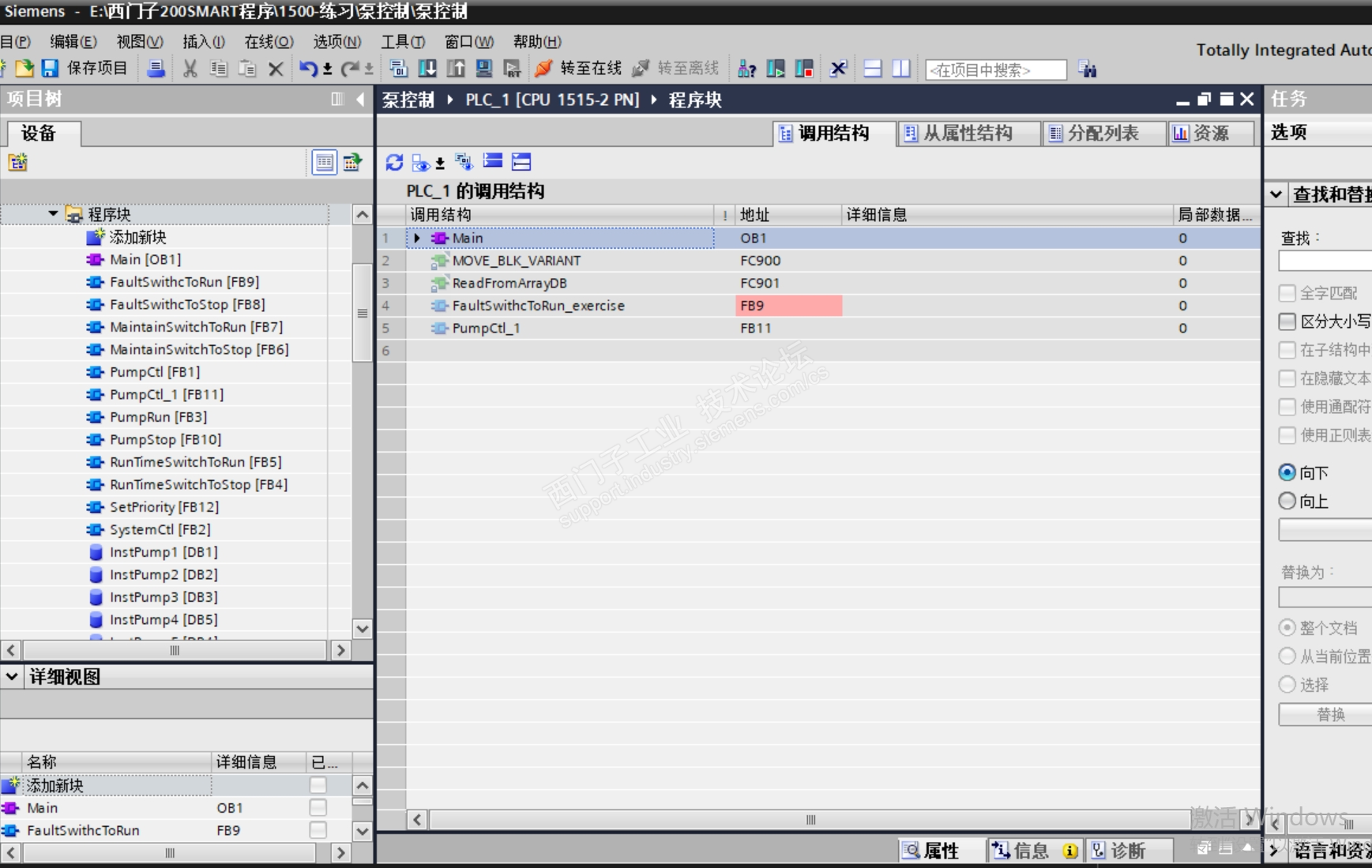Toggle the 在子结构中 checkbox

pyautogui.click(x=1287, y=350)
